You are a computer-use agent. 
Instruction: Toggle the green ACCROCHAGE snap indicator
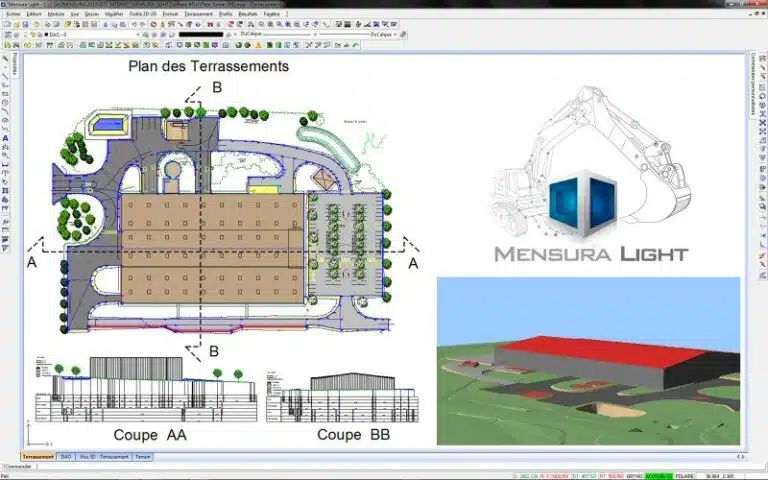659,474
